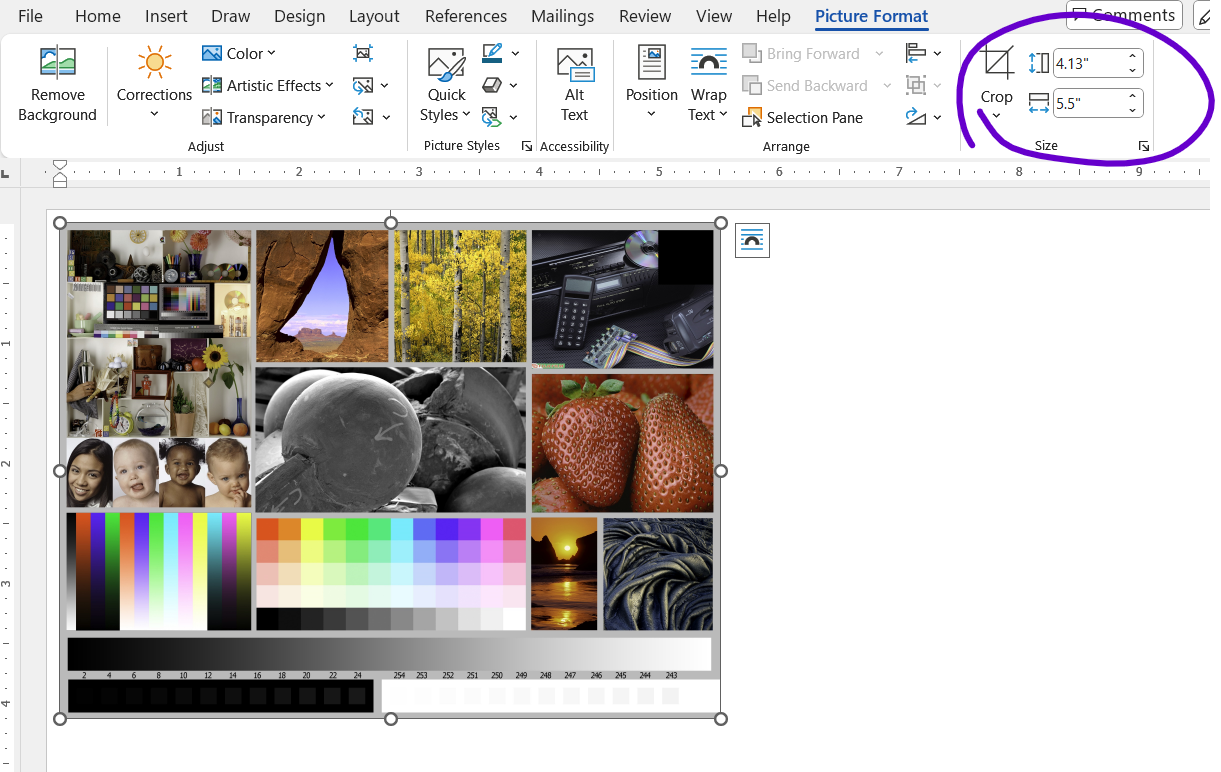Image resolution: width=1221 pixels, height=772 pixels.
Task: Open the Color gallery
Action: (239, 52)
